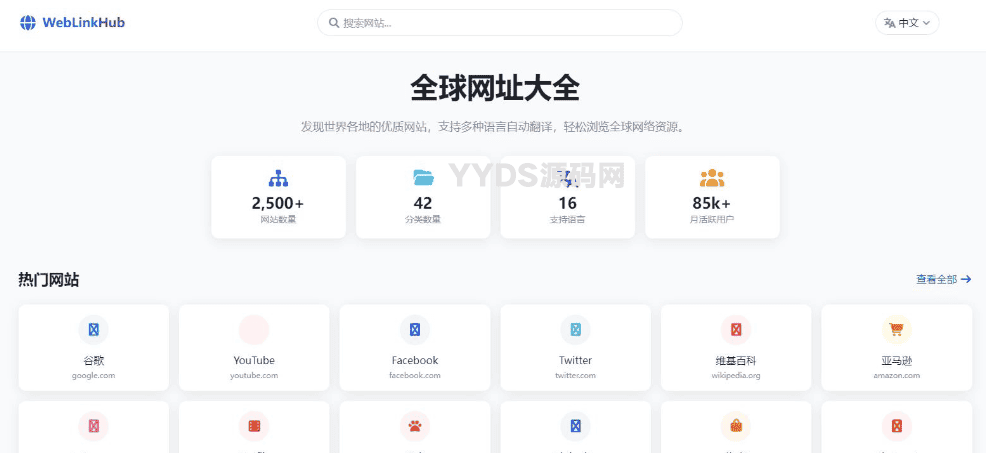Viewport: 986px width, 453px height.
Task: Click the users icon above 85k+
Action: click(x=712, y=178)
